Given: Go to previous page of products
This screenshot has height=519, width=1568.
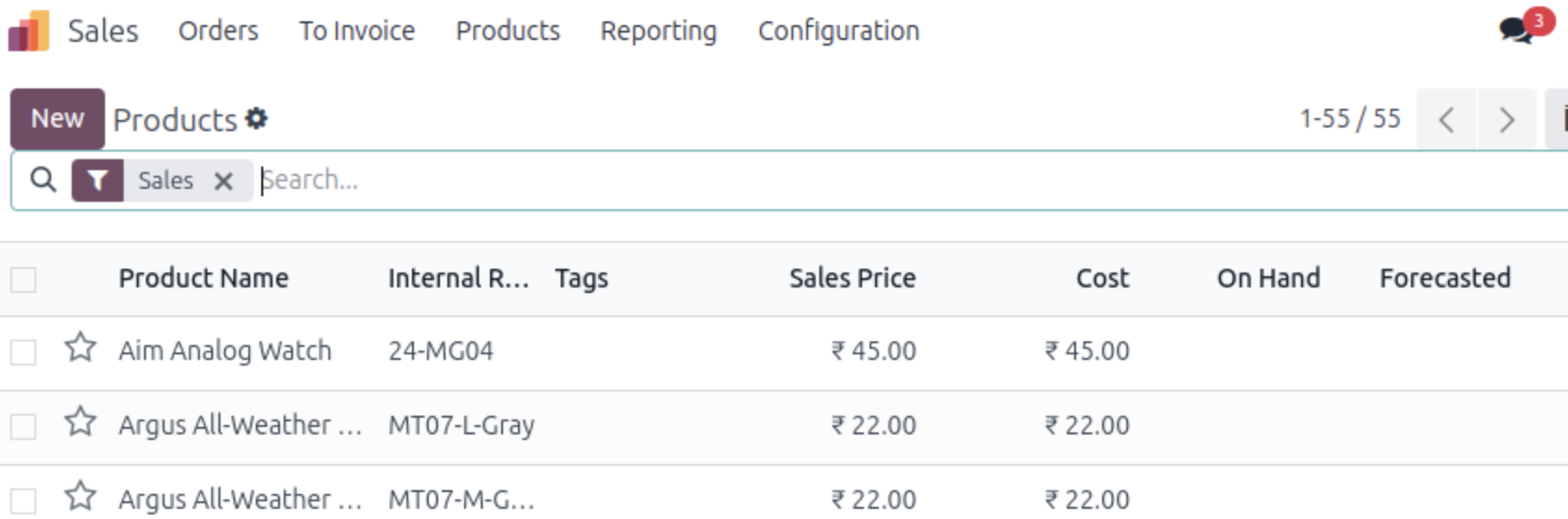Looking at the screenshot, I should point(1446,119).
